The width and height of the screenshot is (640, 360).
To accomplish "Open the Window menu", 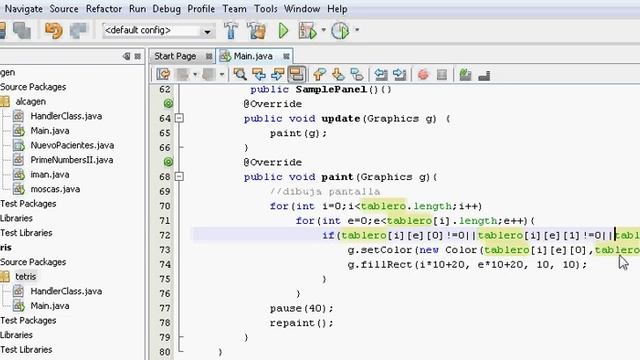I will pyautogui.click(x=302, y=9).
